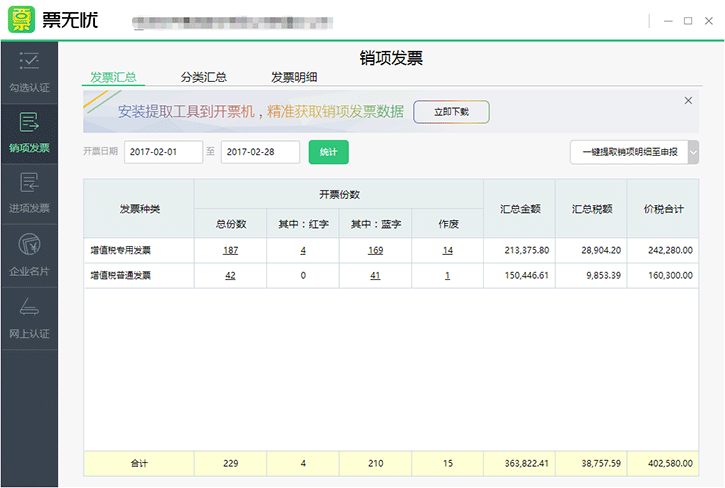Click the 作废 sub-header
The width and height of the screenshot is (725, 488).
coord(448,224)
